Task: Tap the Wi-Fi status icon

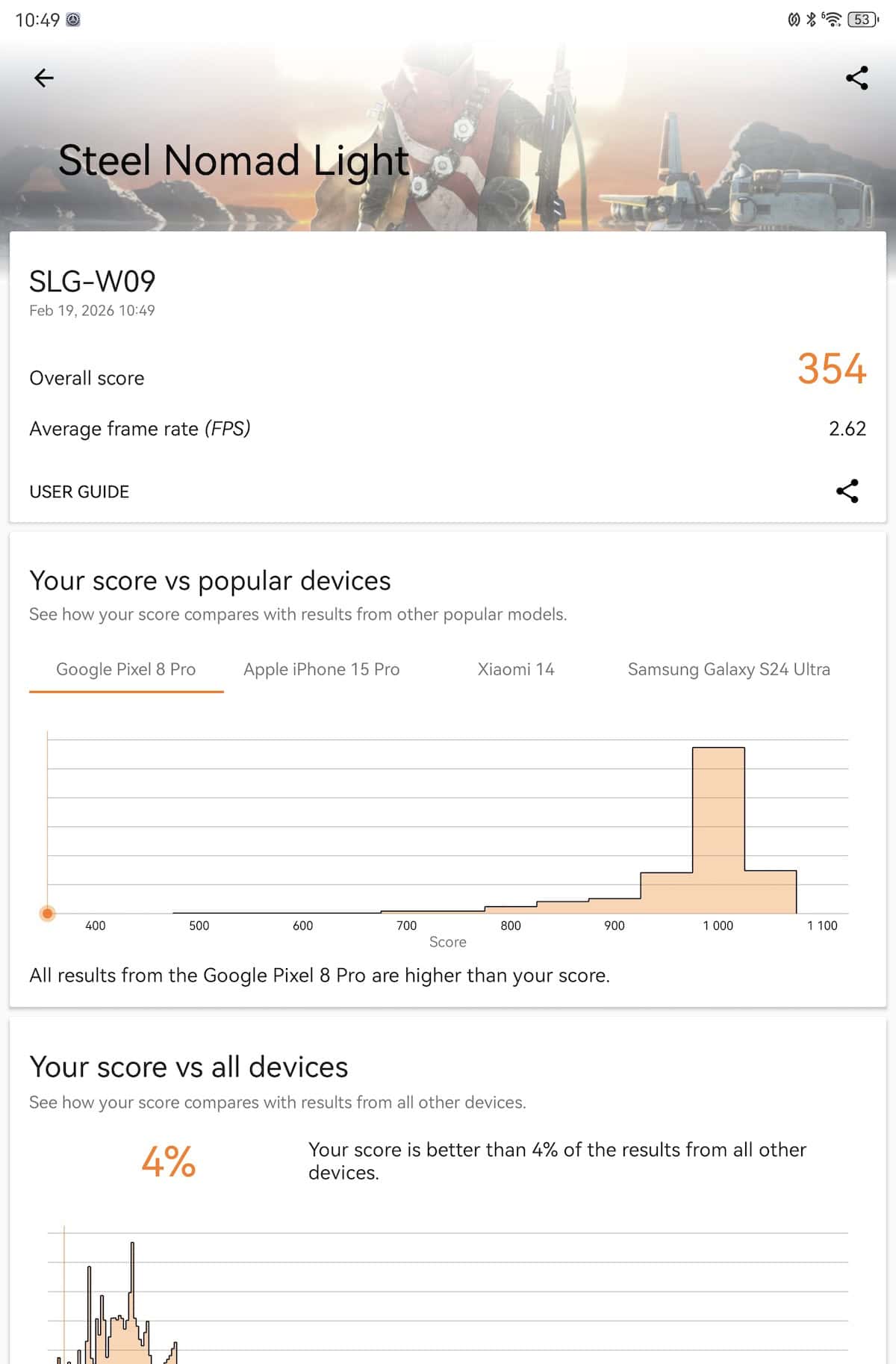Action: tap(832, 19)
